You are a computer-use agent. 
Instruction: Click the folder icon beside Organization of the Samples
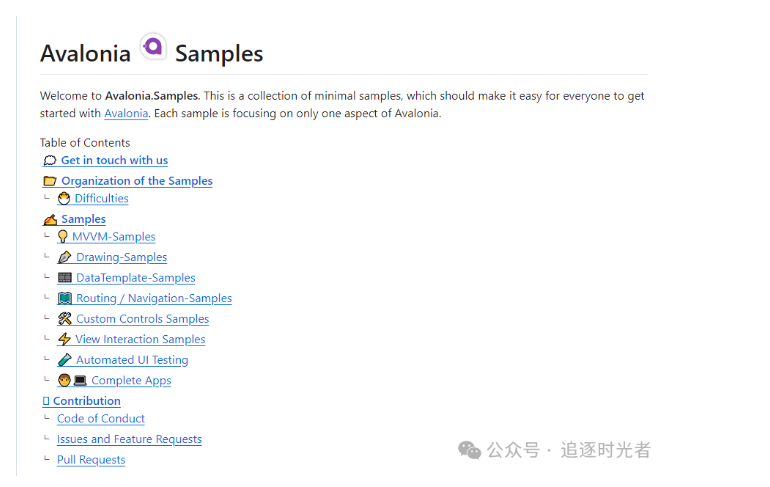[50, 181]
